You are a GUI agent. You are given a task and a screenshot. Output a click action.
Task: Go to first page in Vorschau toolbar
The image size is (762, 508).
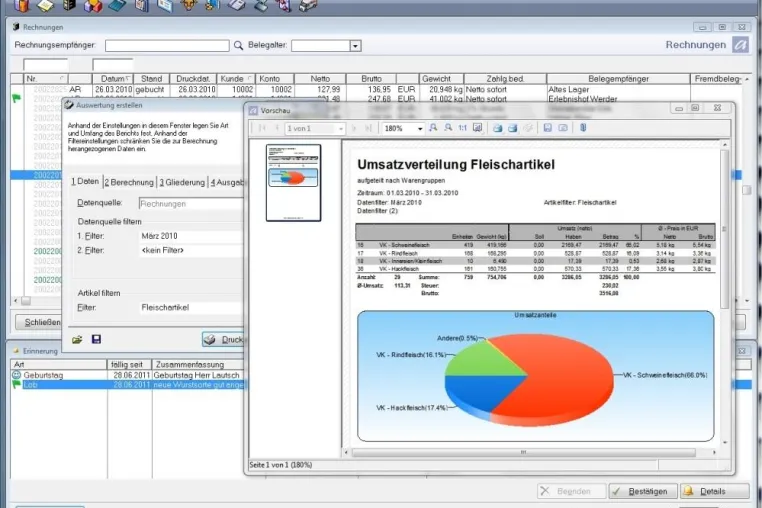tap(262, 128)
